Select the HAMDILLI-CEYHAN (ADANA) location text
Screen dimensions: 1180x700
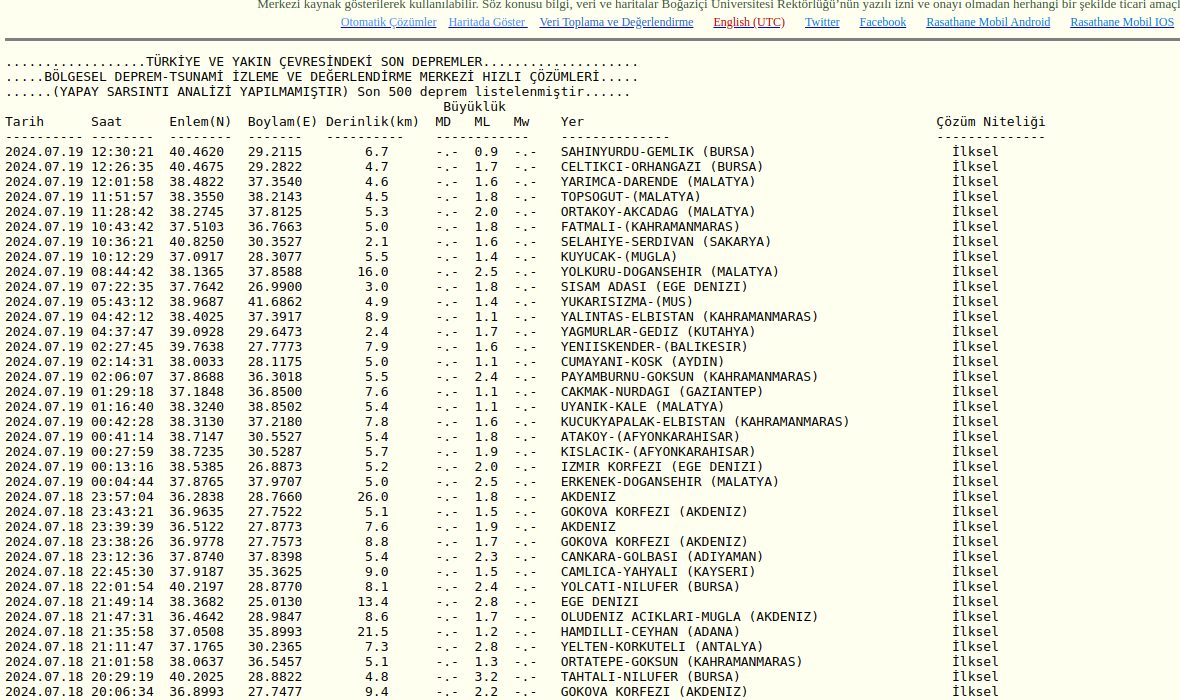point(650,632)
